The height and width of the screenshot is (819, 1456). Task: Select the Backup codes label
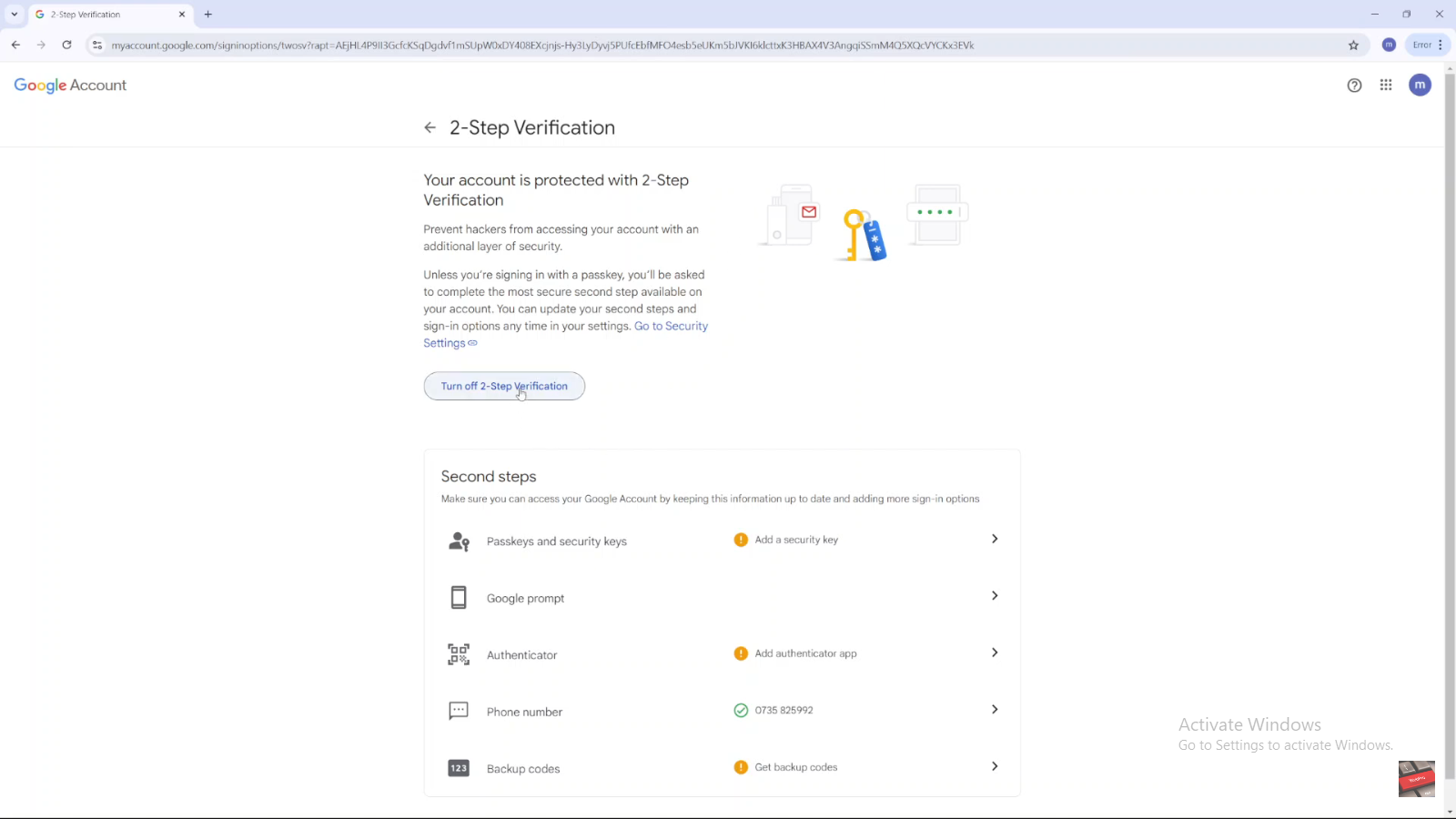pos(523,769)
